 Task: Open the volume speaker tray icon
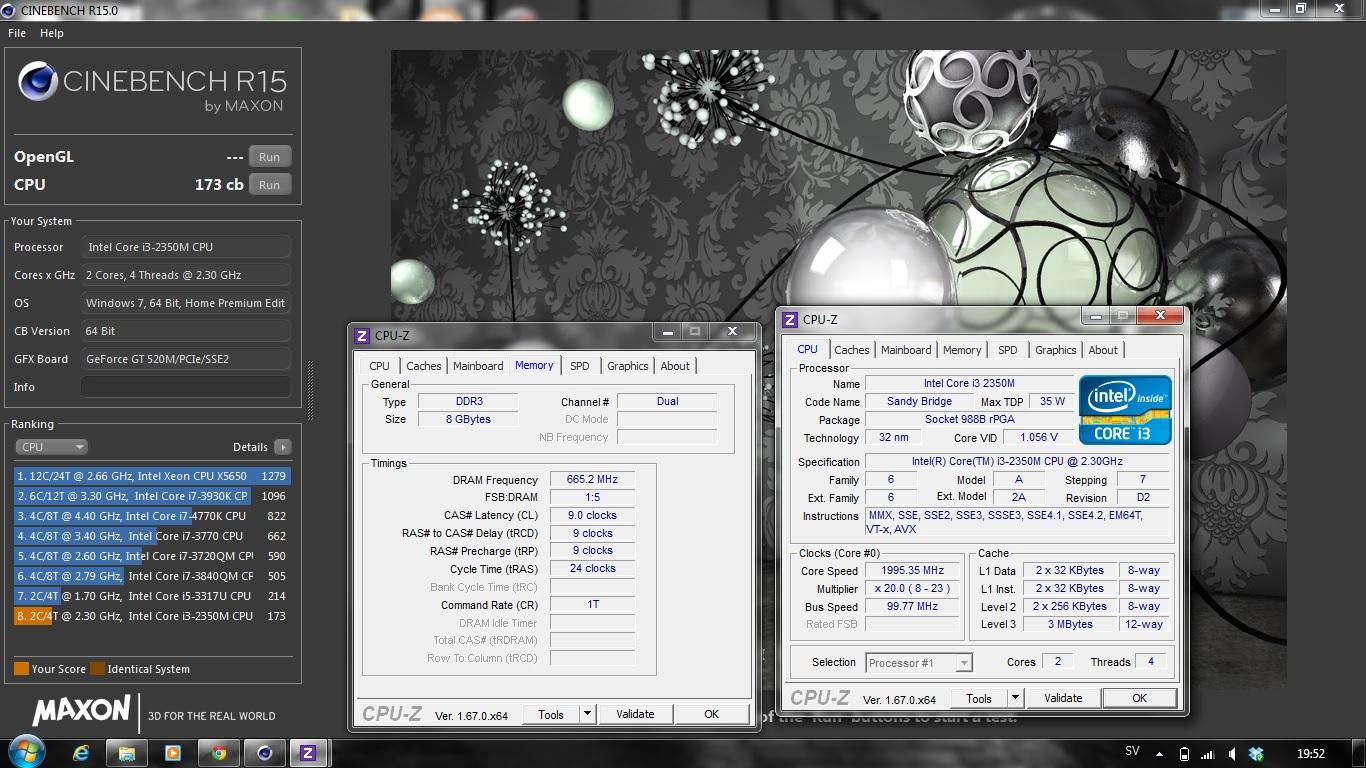tap(1231, 753)
